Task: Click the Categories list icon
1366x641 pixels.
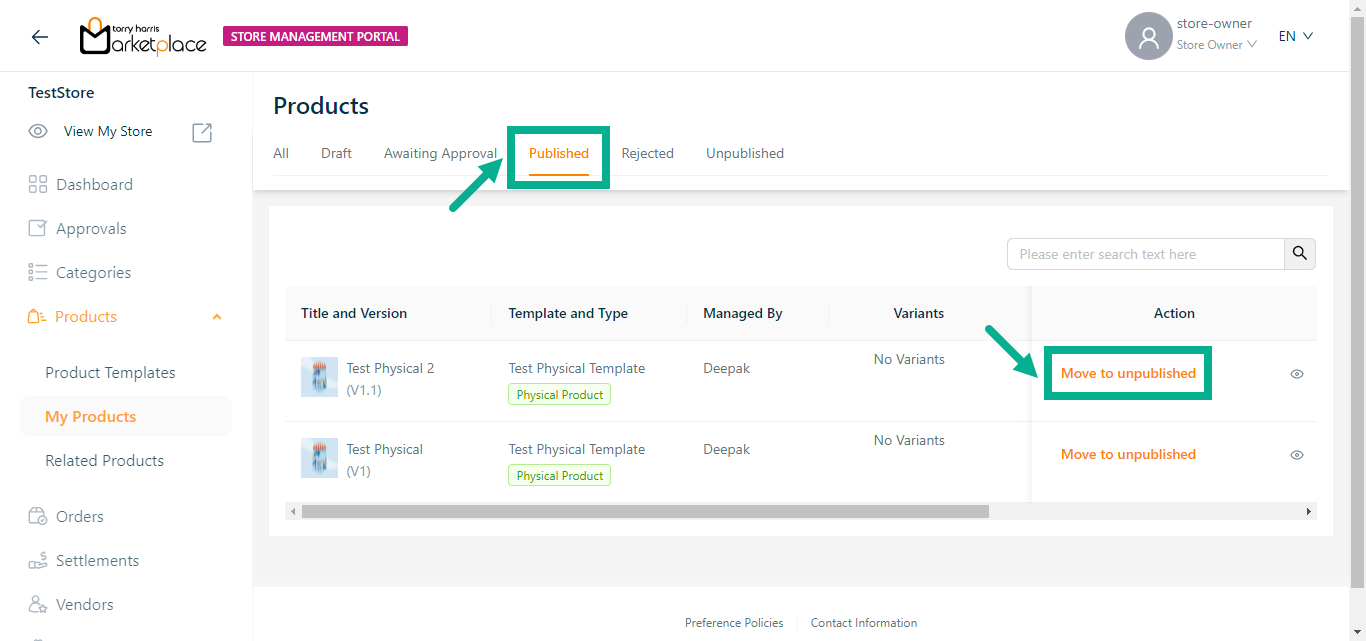Action: tap(38, 272)
